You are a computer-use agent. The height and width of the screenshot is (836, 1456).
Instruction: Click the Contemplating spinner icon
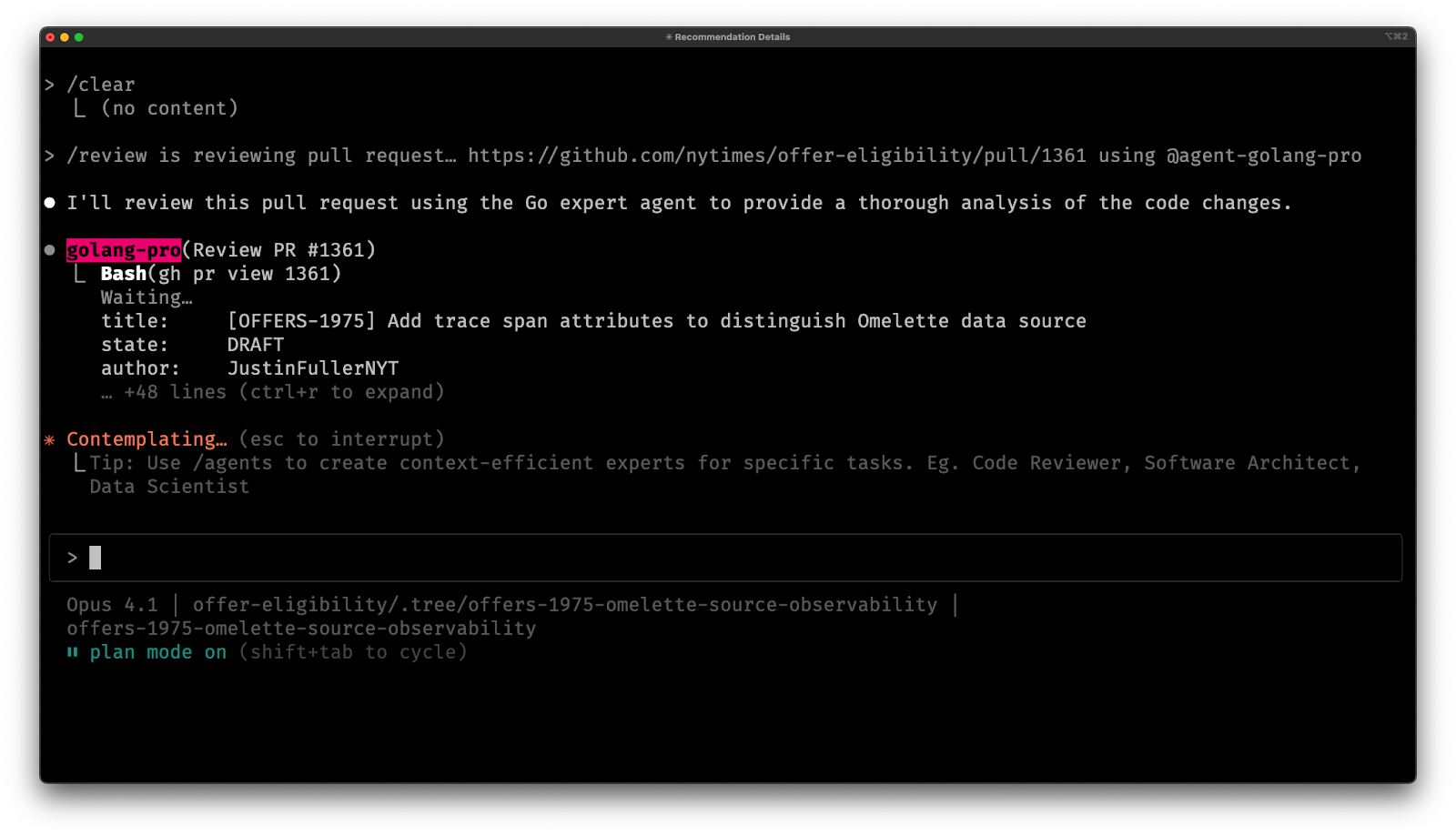click(51, 439)
